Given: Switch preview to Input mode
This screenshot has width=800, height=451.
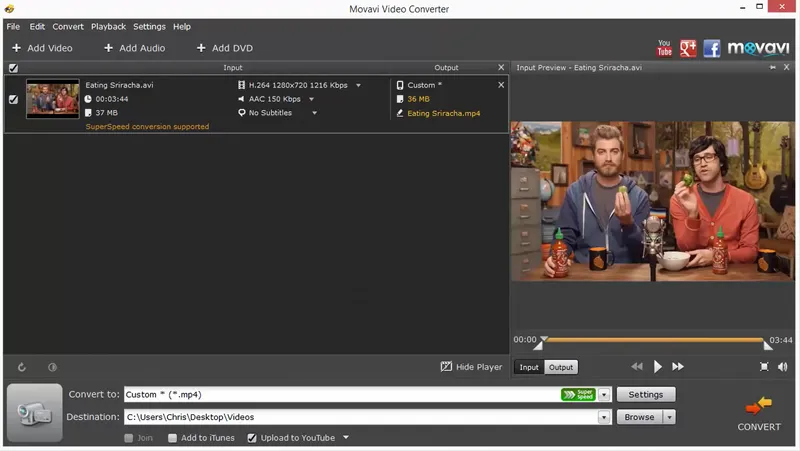Looking at the screenshot, I should [x=529, y=367].
